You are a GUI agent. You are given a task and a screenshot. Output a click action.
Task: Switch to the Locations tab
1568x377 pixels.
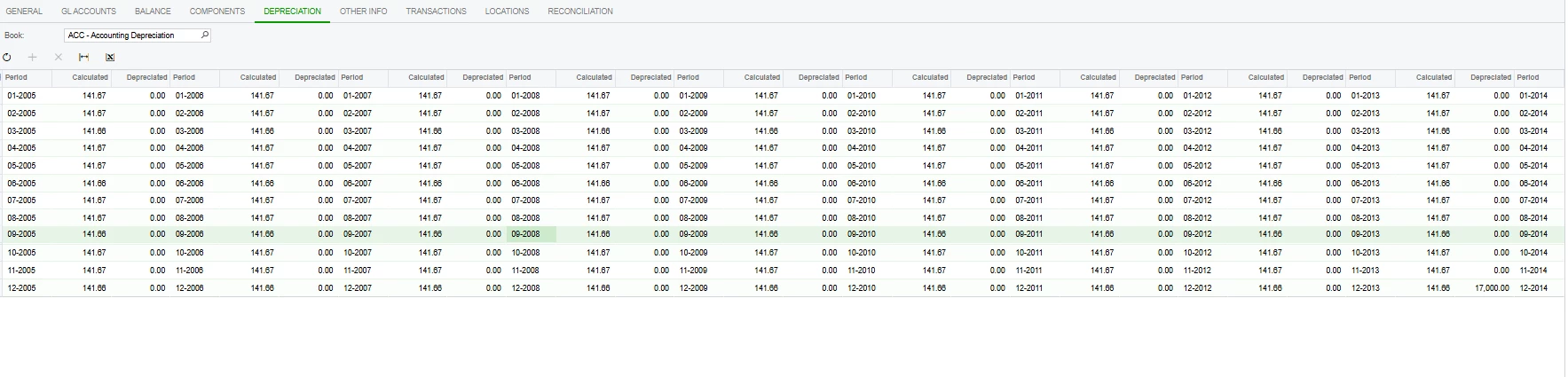coord(507,12)
